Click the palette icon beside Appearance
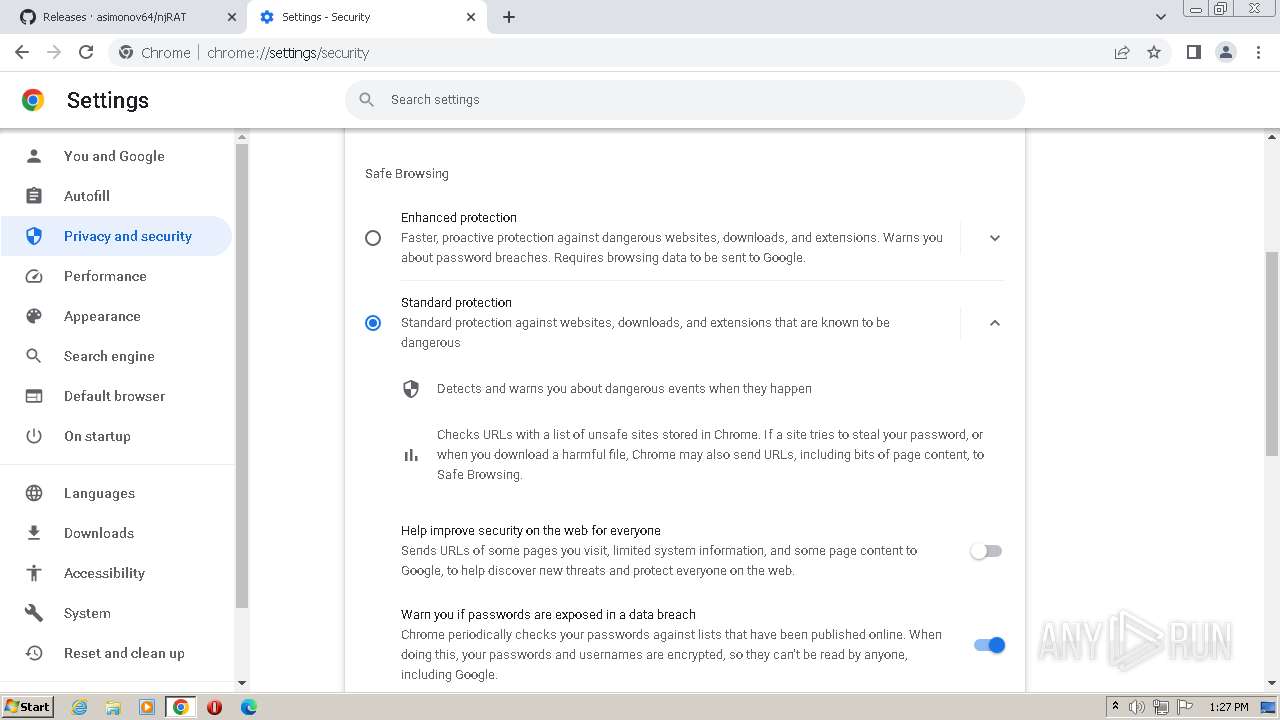The image size is (1280, 720). (34, 316)
